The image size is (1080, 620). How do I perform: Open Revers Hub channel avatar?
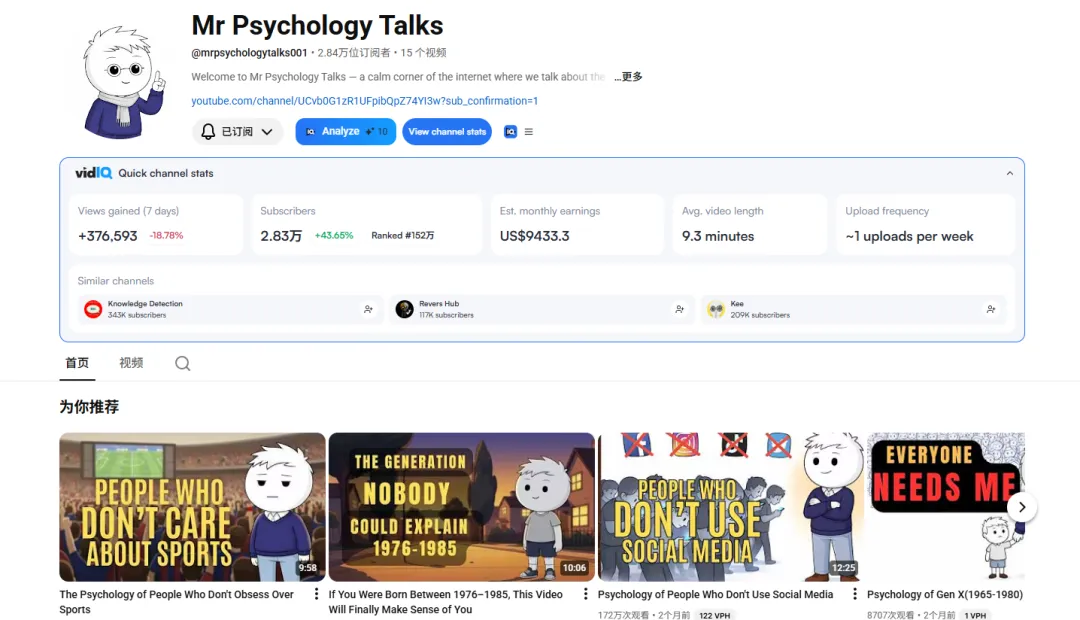pos(404,309)
